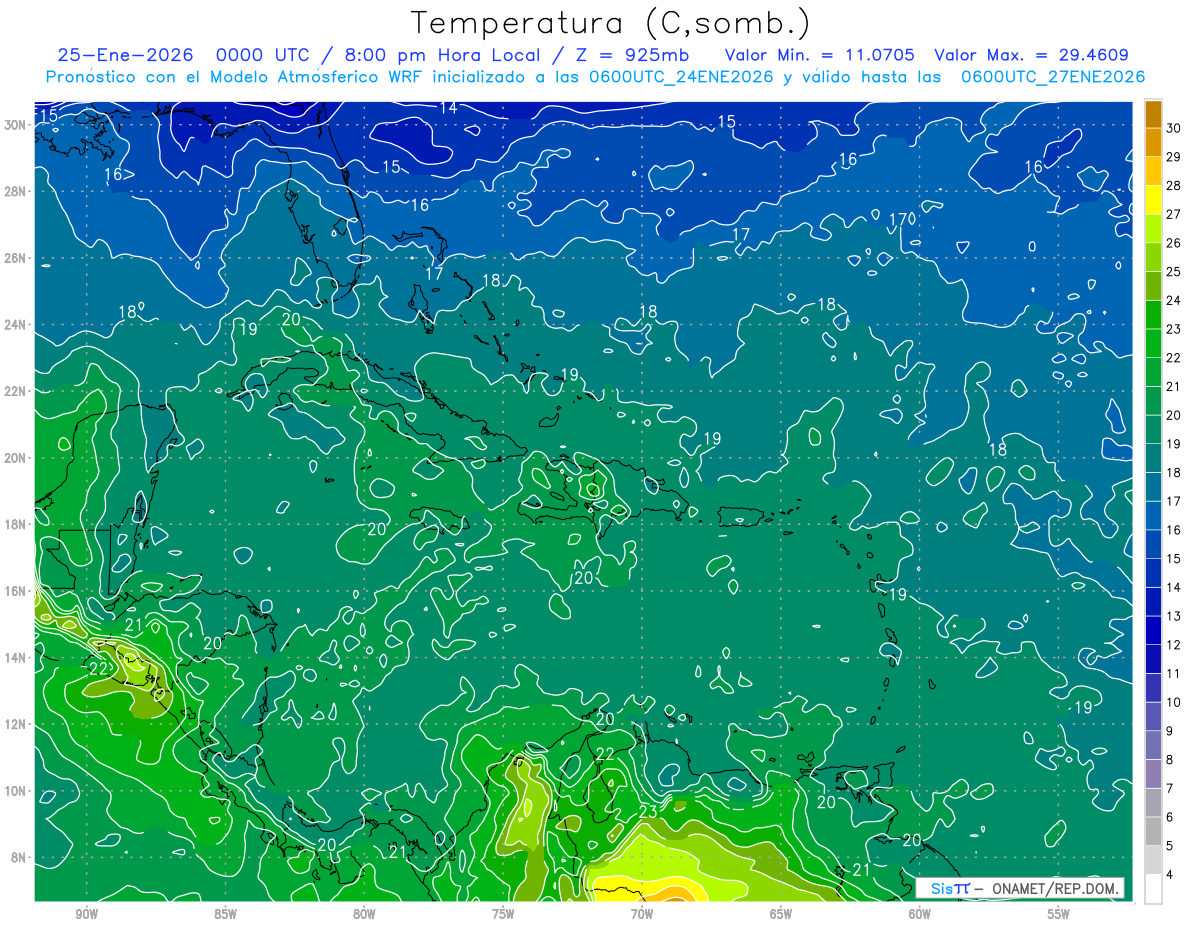Click the '60W' longitude axis label
The height and width of the screenshot is (927, 1200).
pyautogui.click(x=920, y=914)
